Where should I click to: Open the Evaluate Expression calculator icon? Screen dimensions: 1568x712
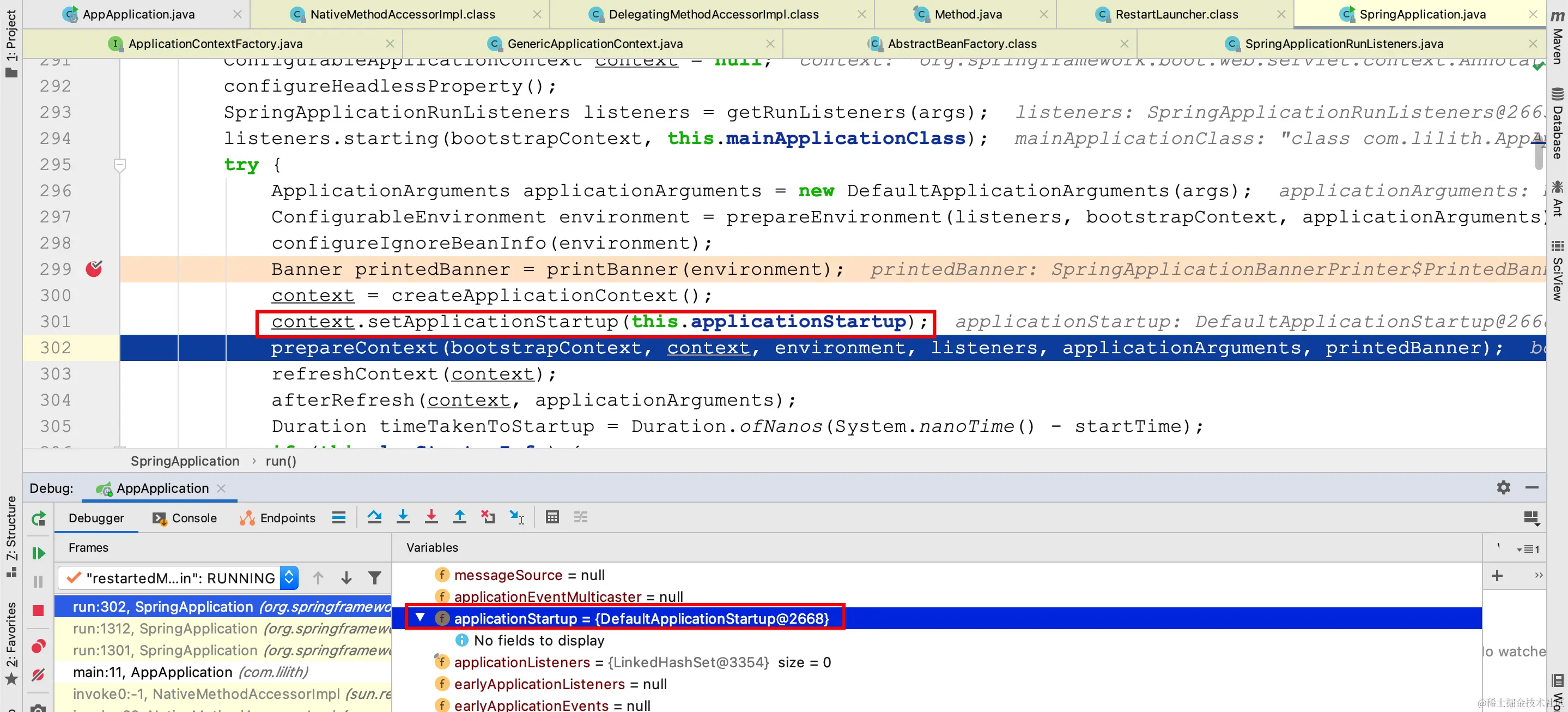click(552, 517)
